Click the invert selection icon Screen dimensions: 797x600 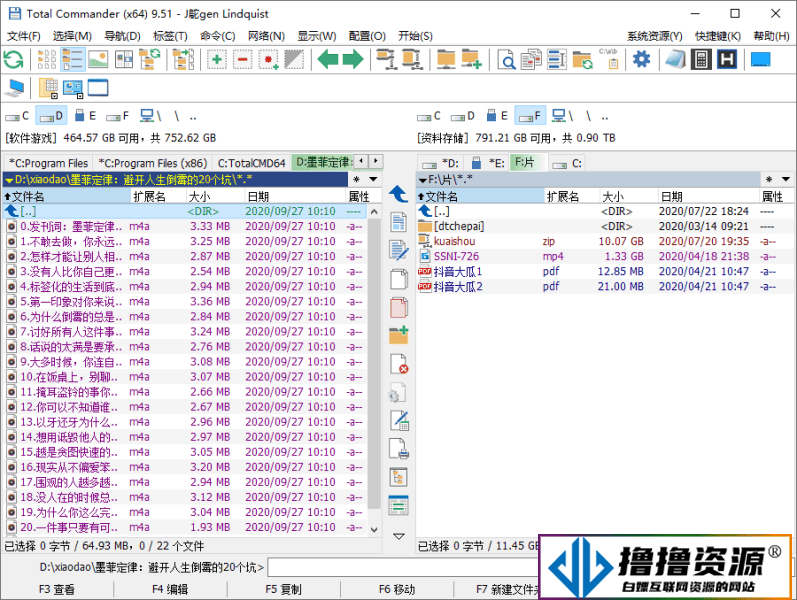pos(294,59)
